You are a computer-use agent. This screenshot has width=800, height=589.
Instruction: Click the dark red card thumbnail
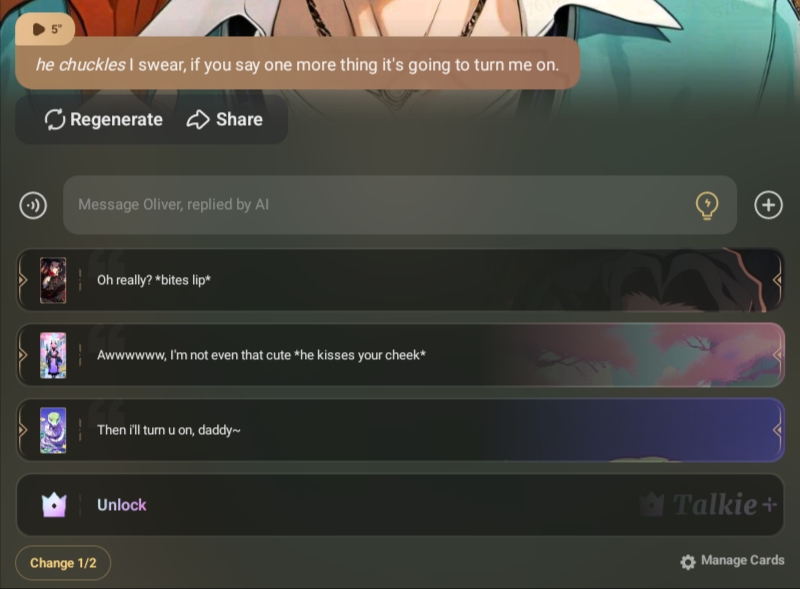pyautogui.click(x=53, y=281)
